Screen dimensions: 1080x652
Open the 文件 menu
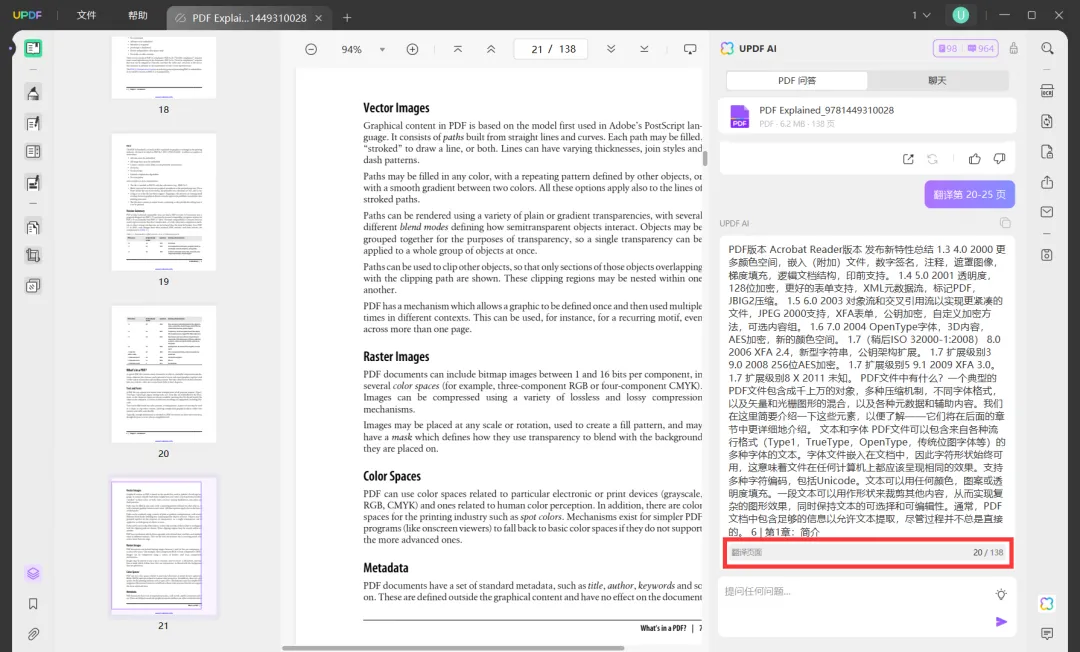[88, 15]
